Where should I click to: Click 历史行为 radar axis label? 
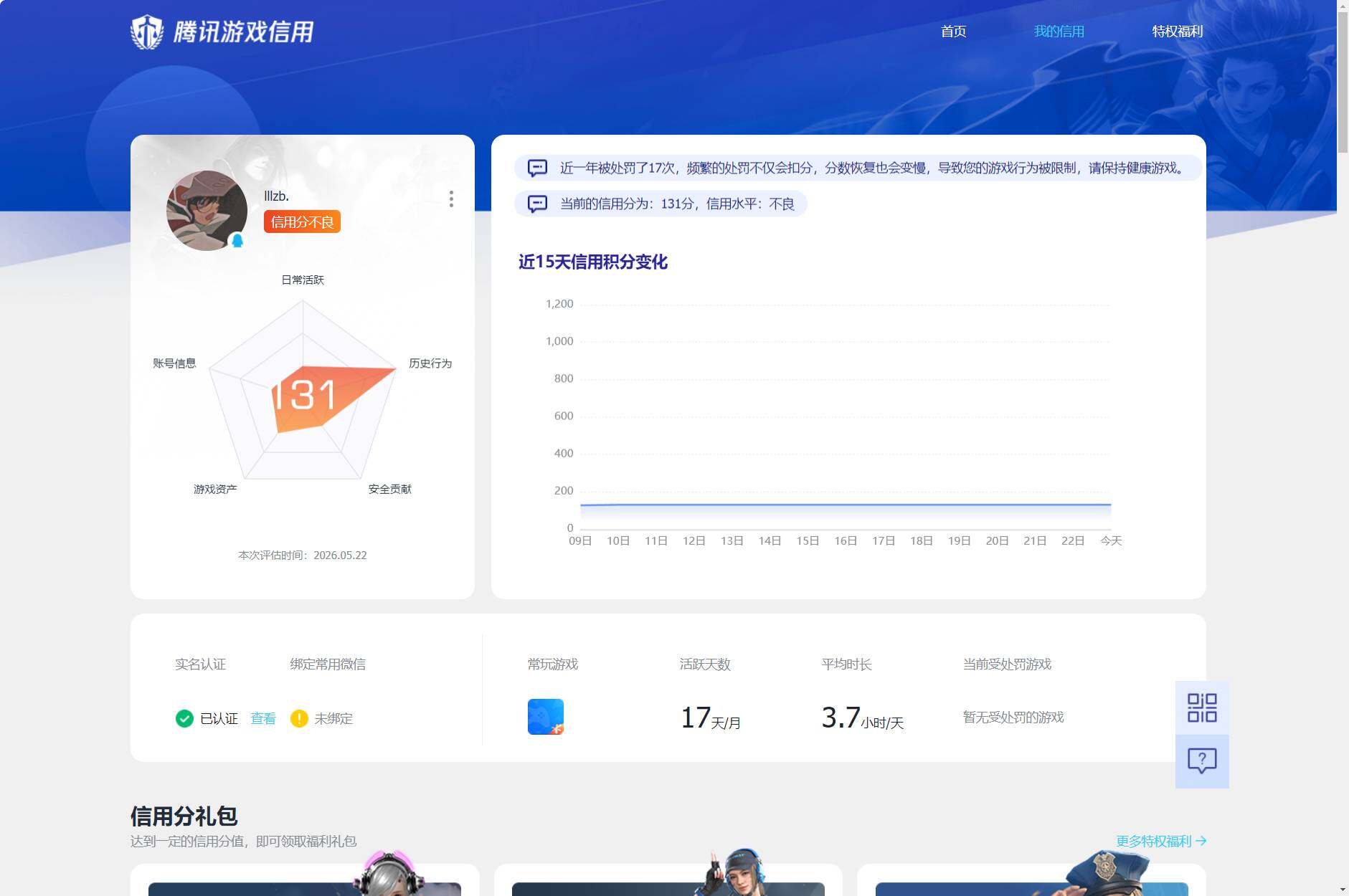pyautogui.click(x=430, y=363)
